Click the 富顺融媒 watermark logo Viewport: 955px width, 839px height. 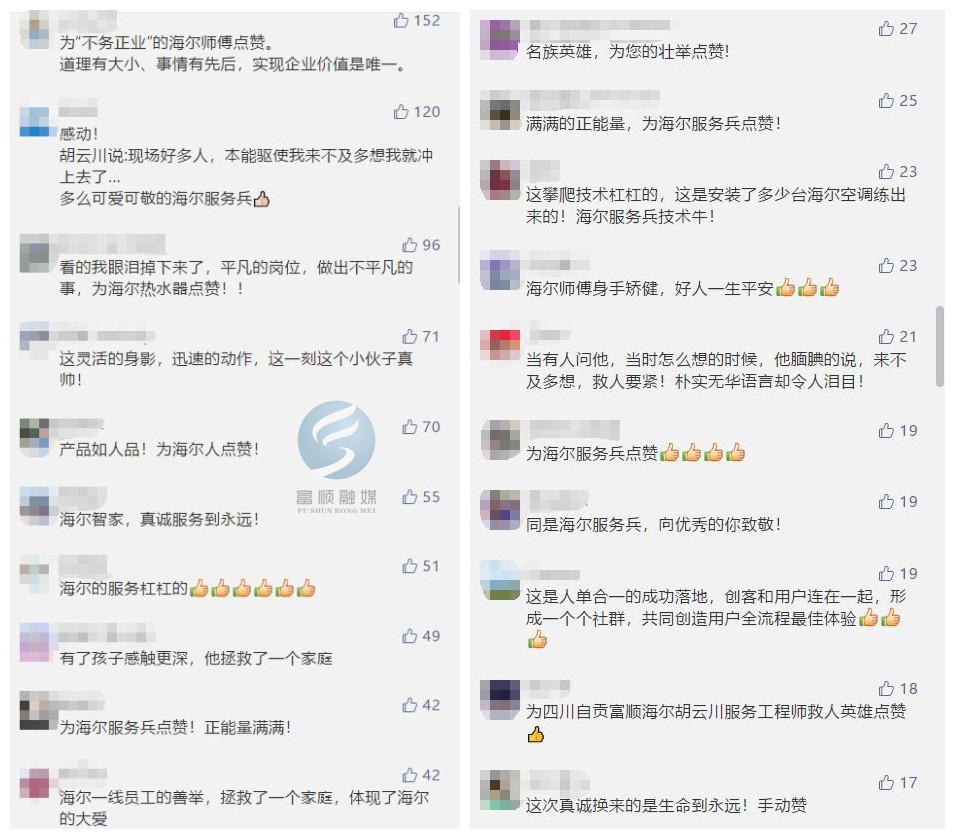click(336, 457)
